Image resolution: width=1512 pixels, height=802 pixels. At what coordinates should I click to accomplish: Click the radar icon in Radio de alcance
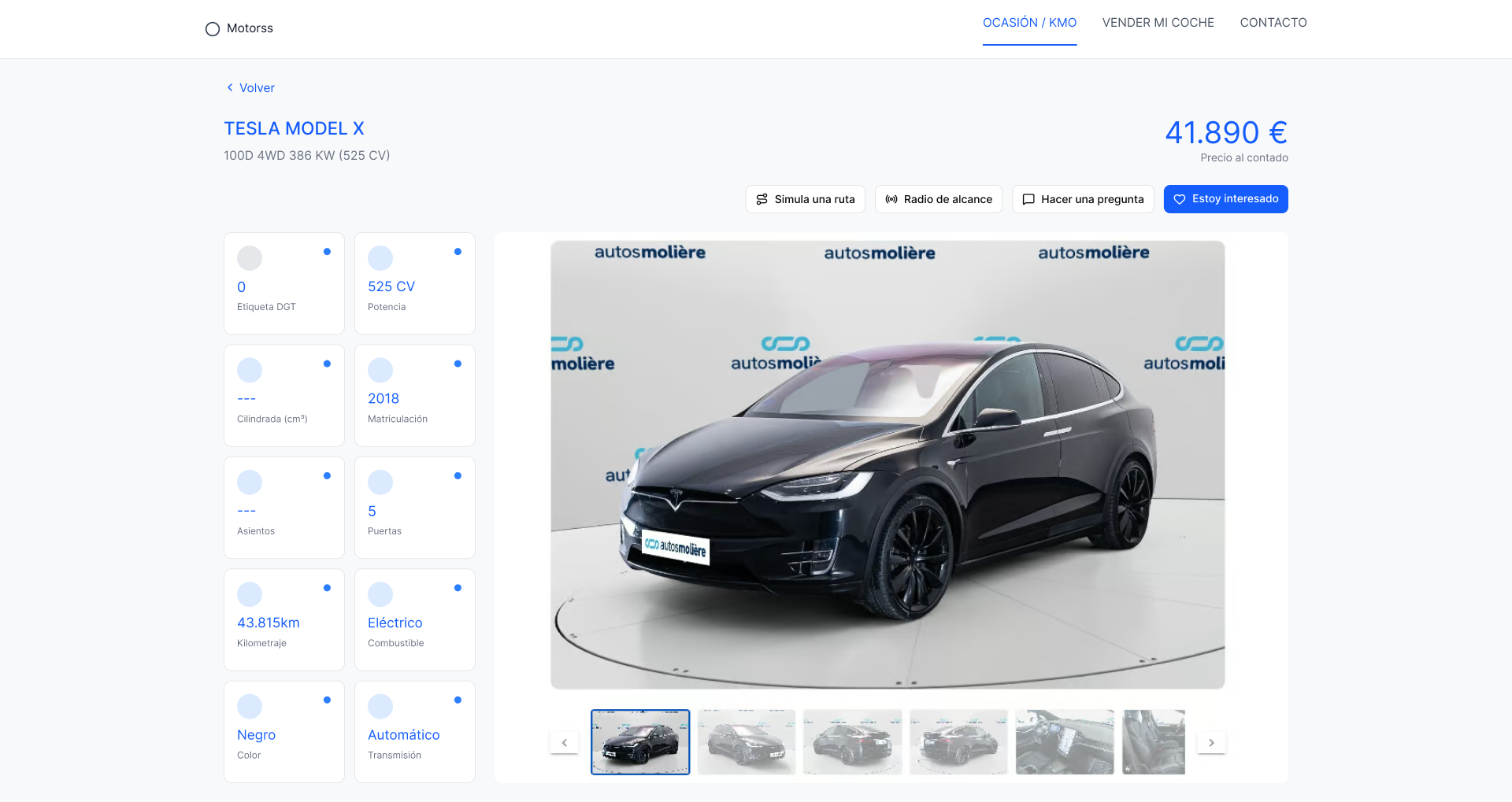pyautogui.click(x=891, y=199)
